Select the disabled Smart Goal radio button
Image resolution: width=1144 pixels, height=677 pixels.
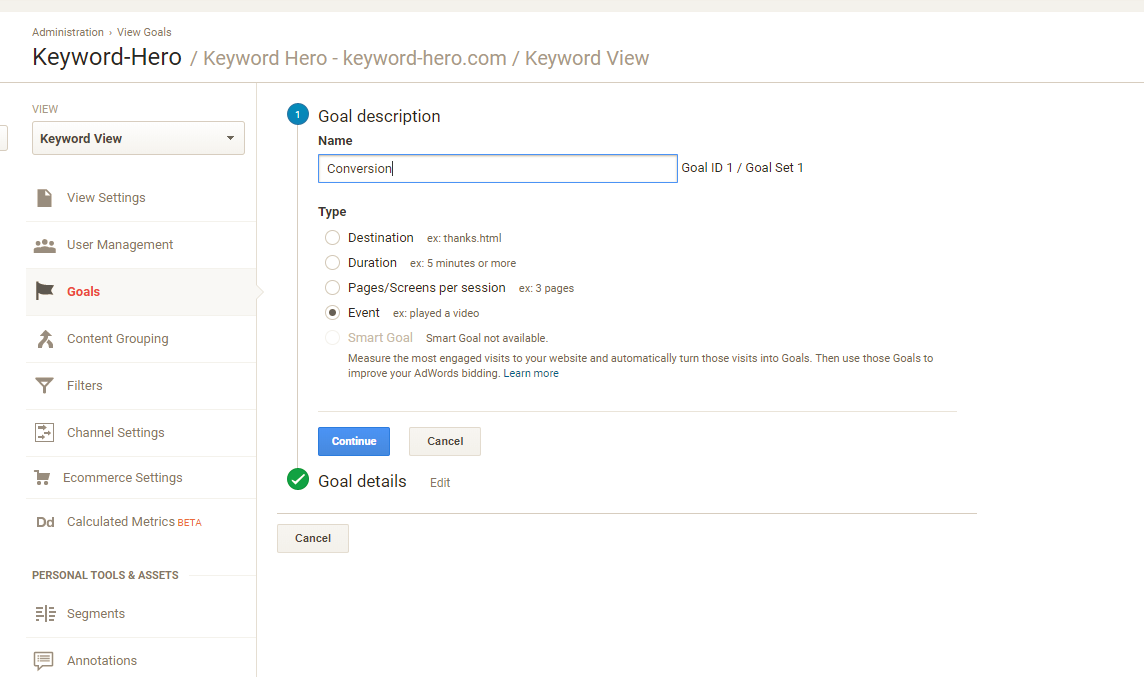pos(332,338)
